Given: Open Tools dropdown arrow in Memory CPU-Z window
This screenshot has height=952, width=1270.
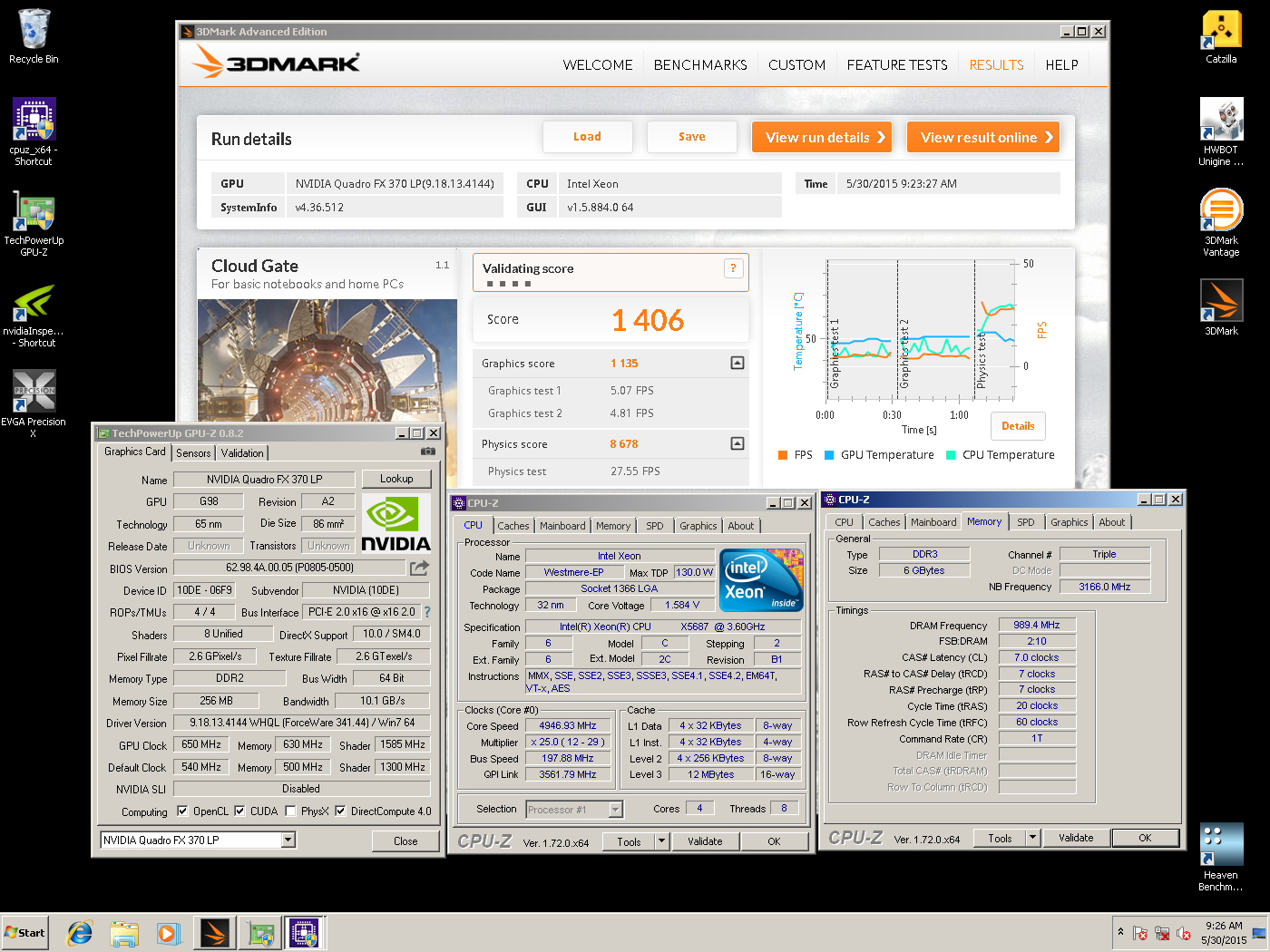Looking at the screenshot, I should point(1032,838).
